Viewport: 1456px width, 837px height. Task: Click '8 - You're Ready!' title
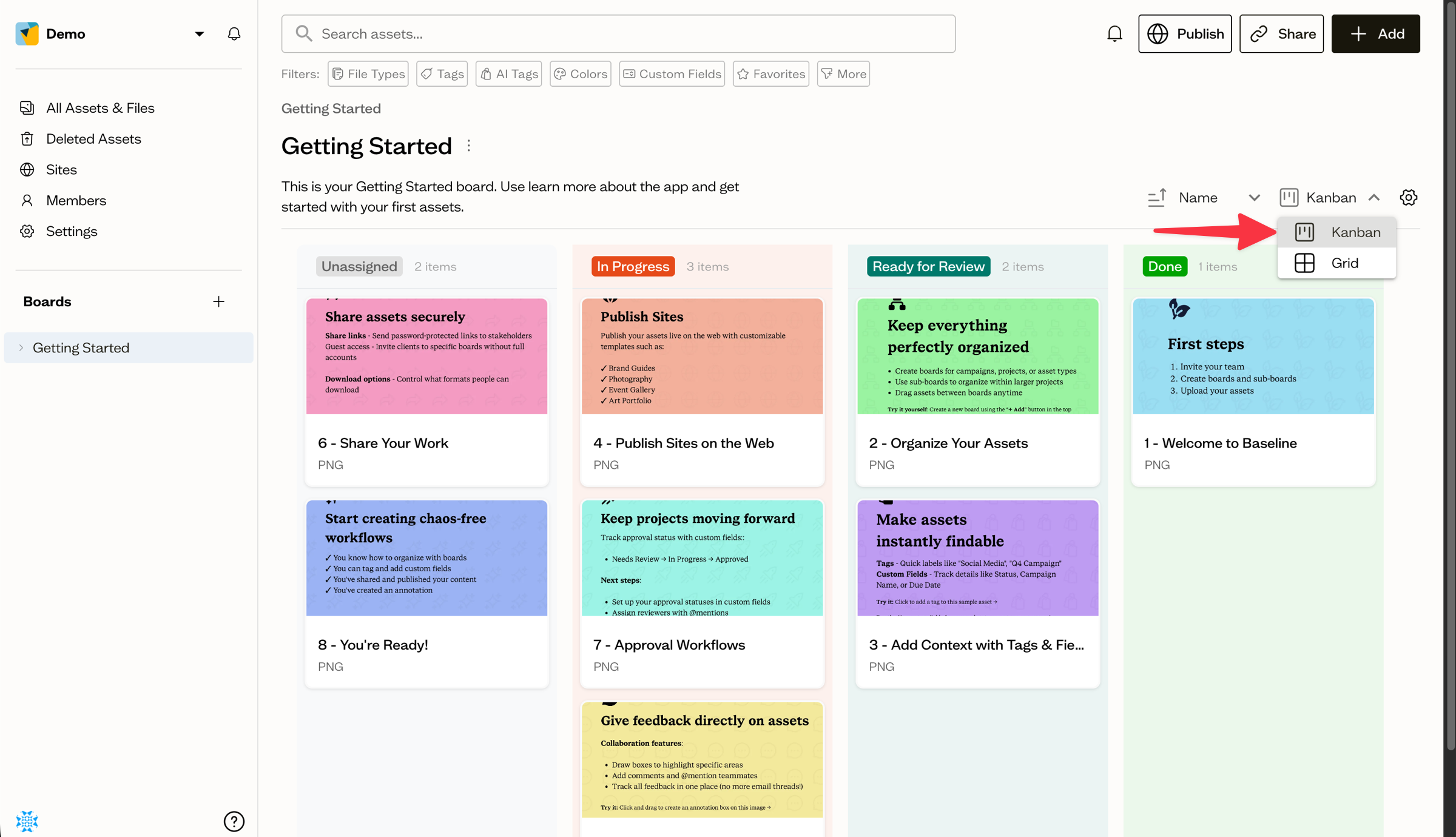pos(372,645)
